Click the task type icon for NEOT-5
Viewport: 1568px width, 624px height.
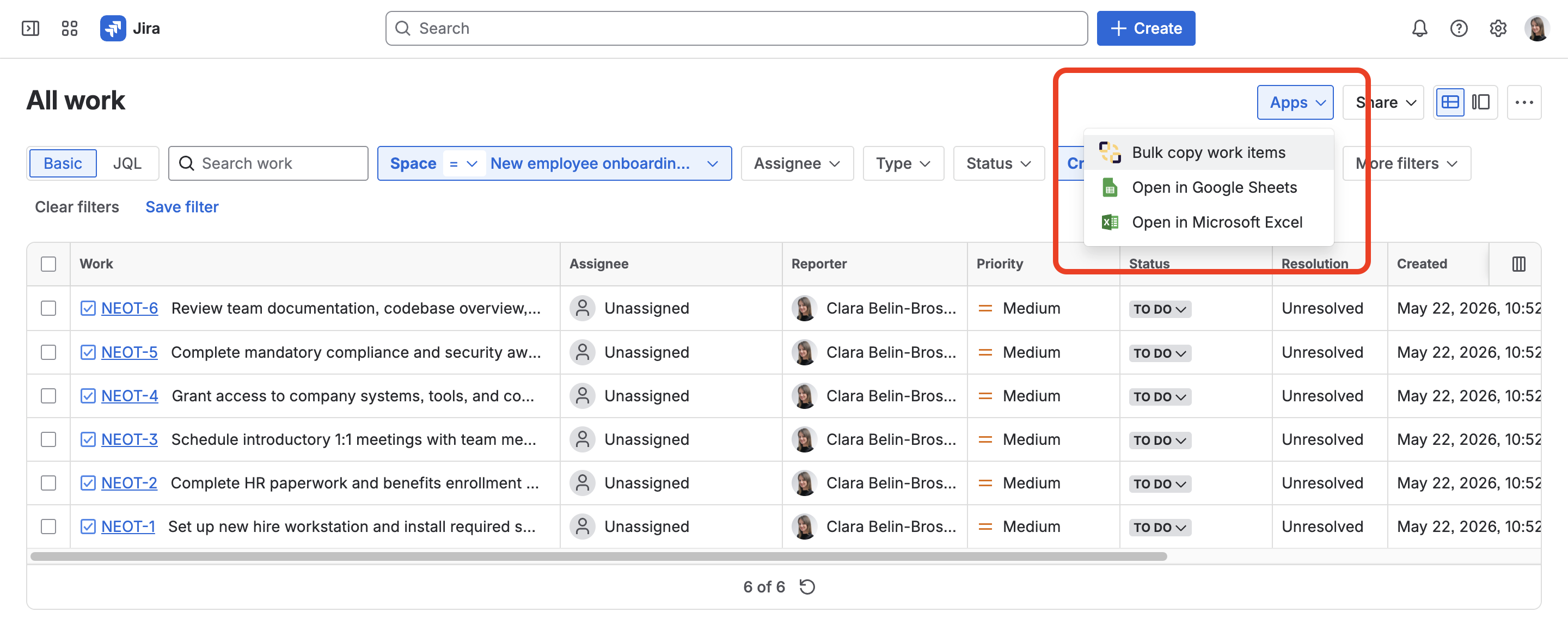88,352
